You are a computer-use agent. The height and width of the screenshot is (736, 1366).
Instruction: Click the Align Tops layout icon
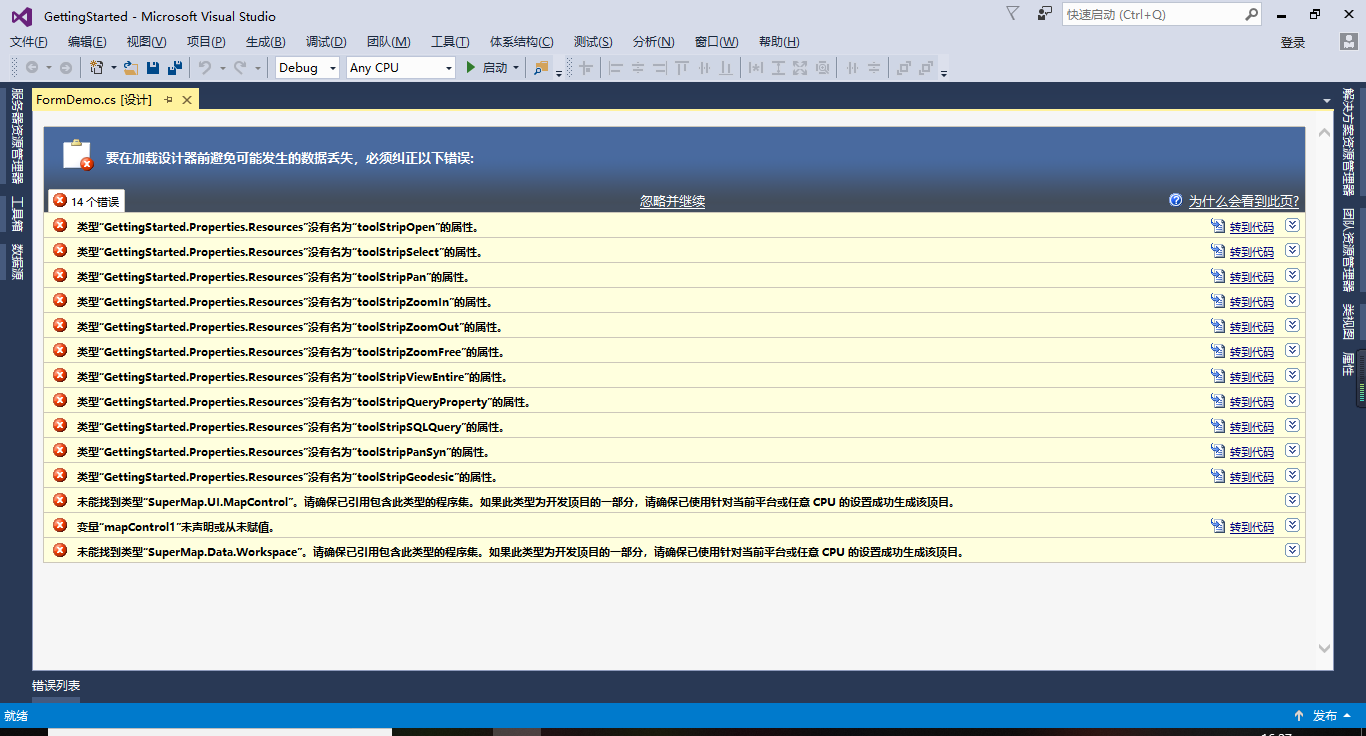point(682,68)
